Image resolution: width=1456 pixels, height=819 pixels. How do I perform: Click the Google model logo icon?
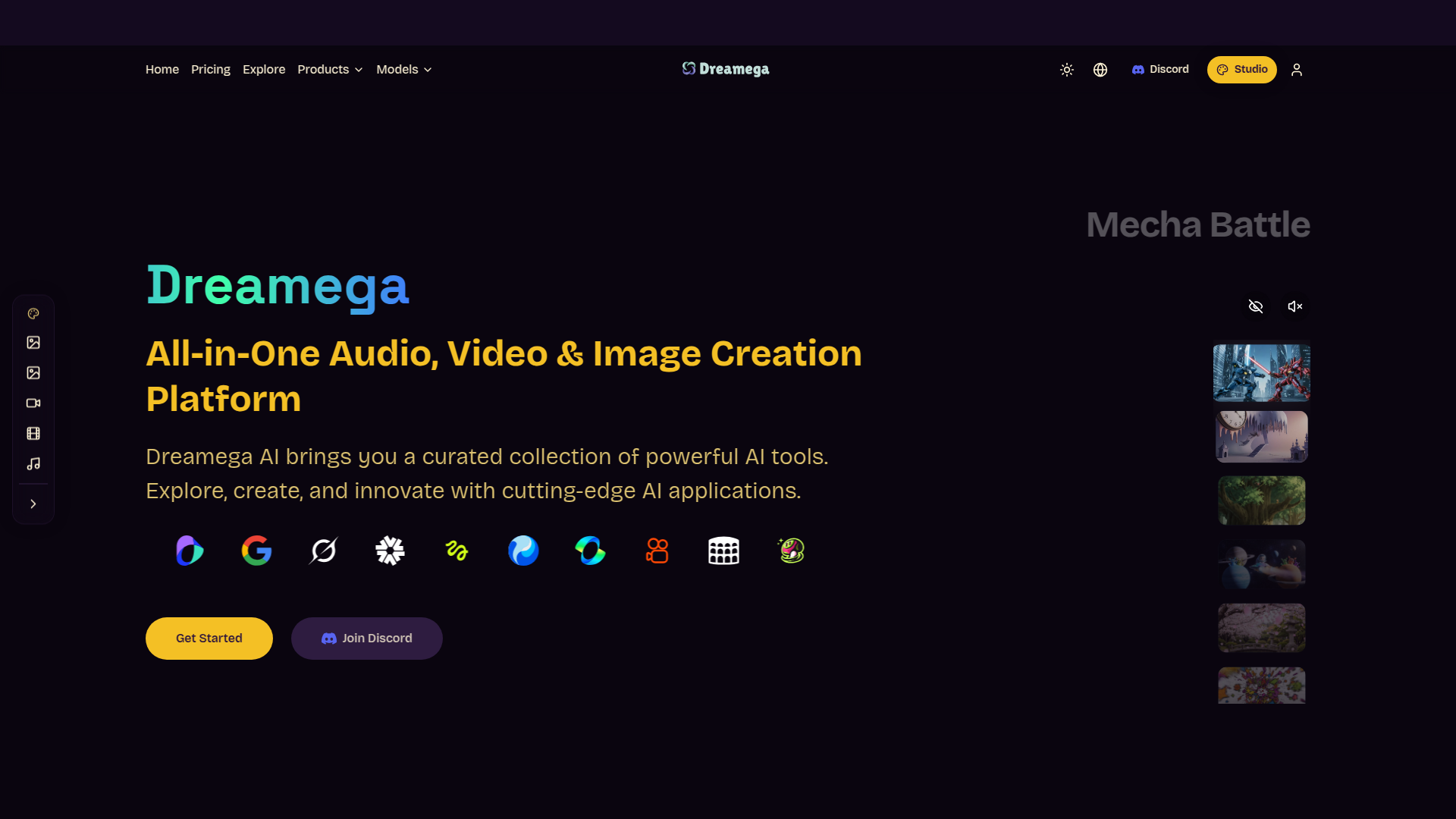coord(256,551)
